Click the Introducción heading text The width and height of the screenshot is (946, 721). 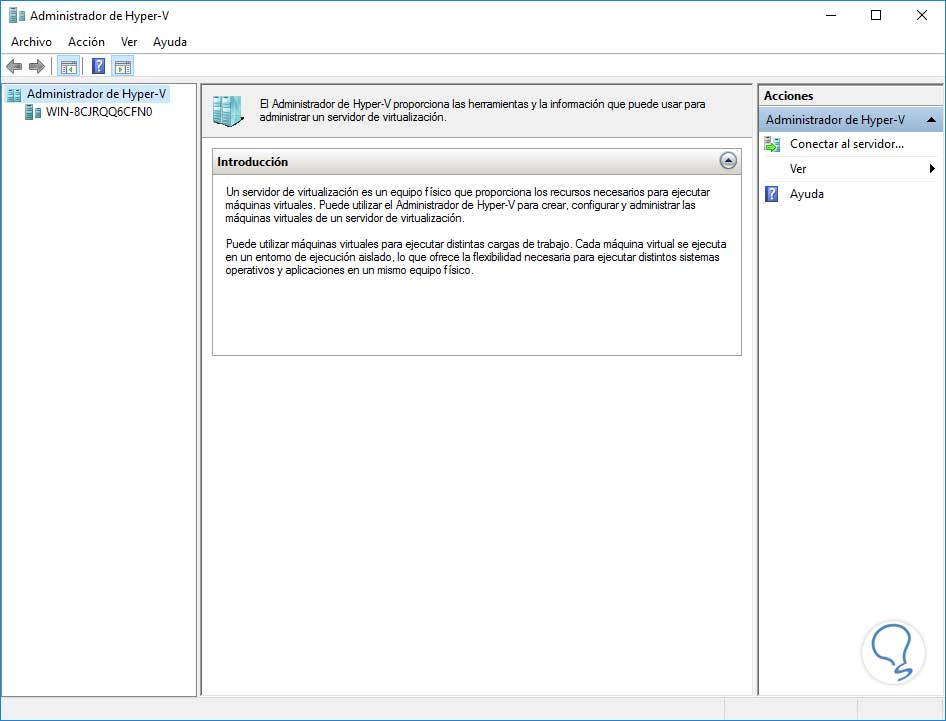pos(252,162)
